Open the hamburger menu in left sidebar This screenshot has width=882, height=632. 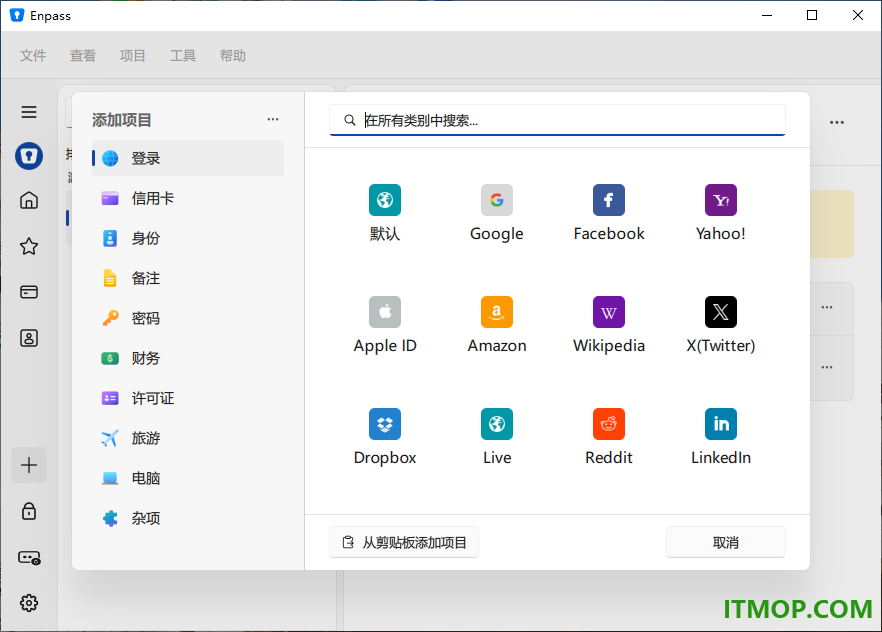click(29, 112)
